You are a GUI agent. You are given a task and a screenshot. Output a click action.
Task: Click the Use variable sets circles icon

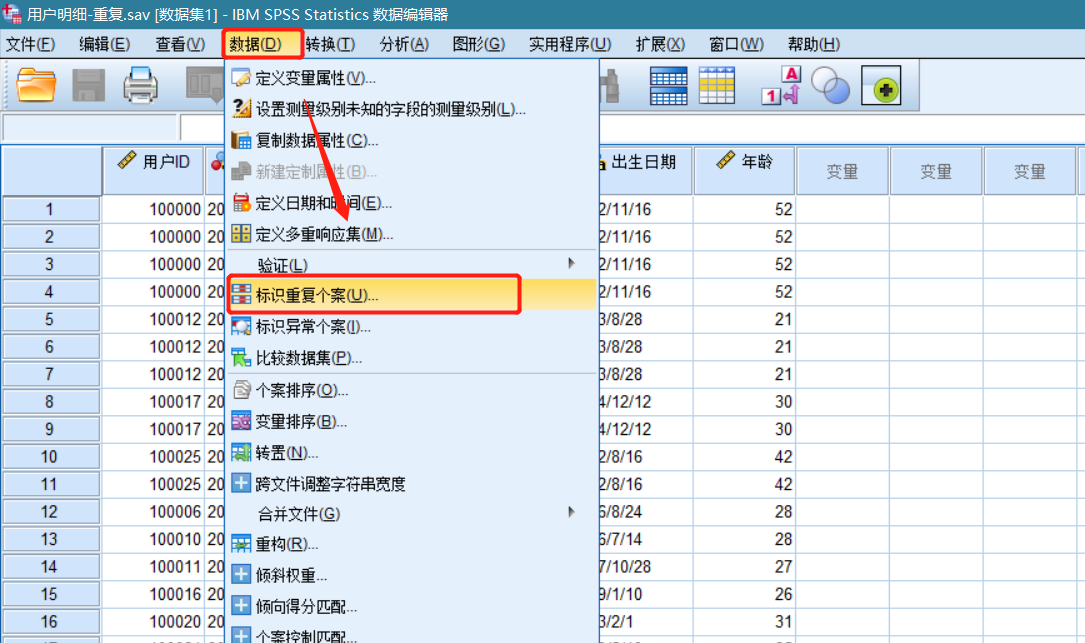click(x=830, y=86)
